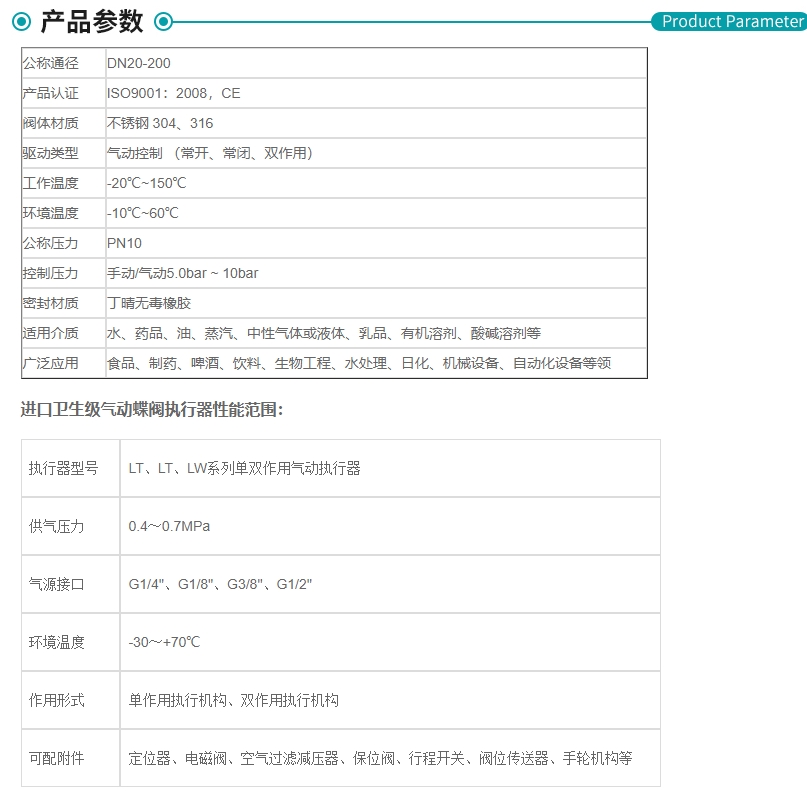Click the 作用形式 label

point(56,700)
